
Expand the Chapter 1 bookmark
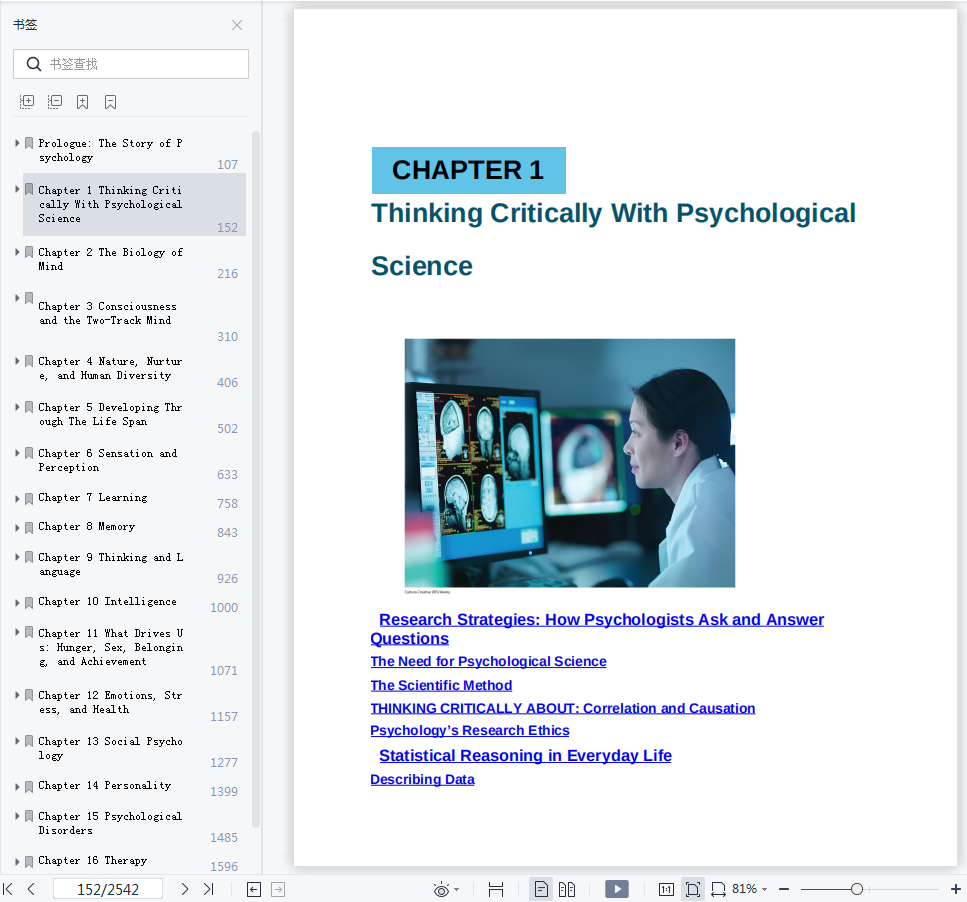[x=17, y=189]
